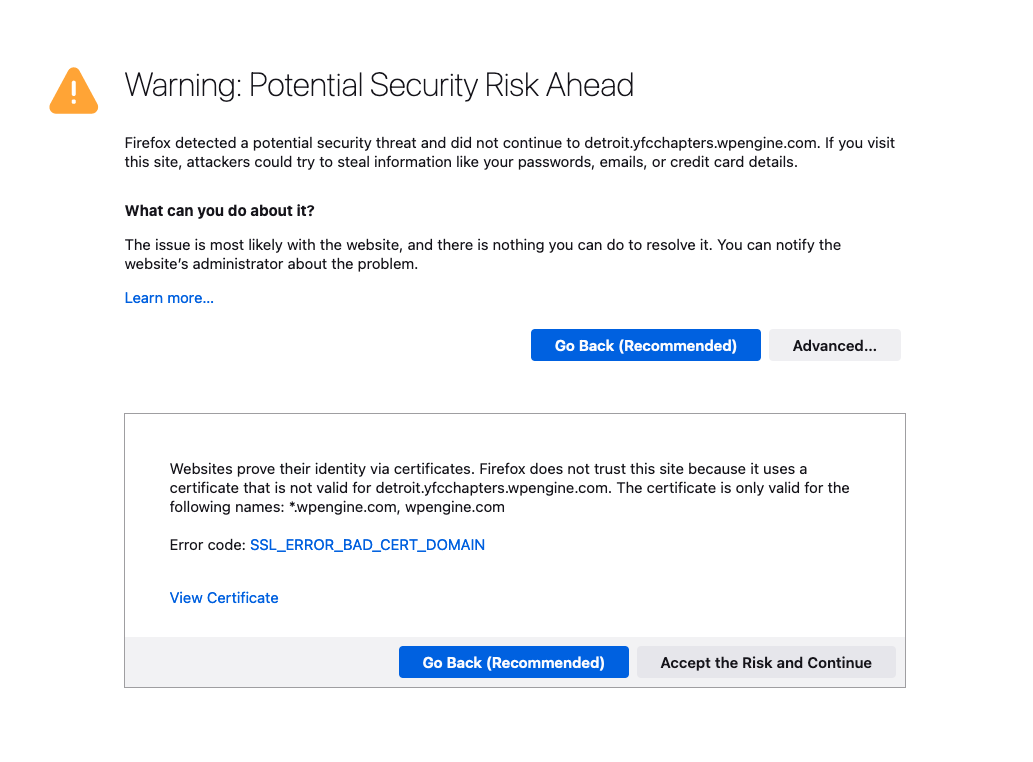This screenshot has height=762, width=1033.
Task: Go Back button beside Accept the Risk
Action: click(514, 662)
